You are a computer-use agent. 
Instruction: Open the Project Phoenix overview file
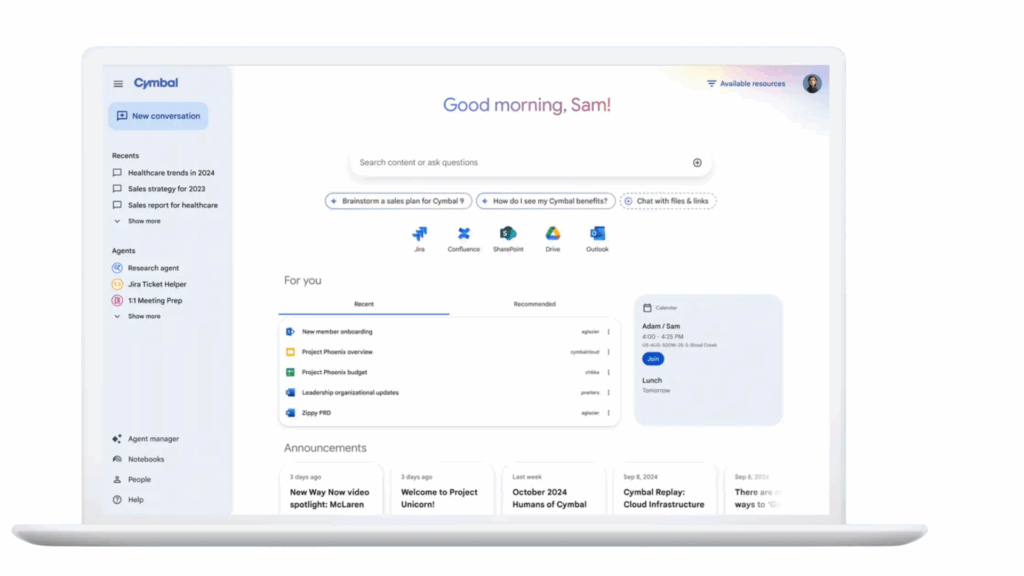[449, 352]
